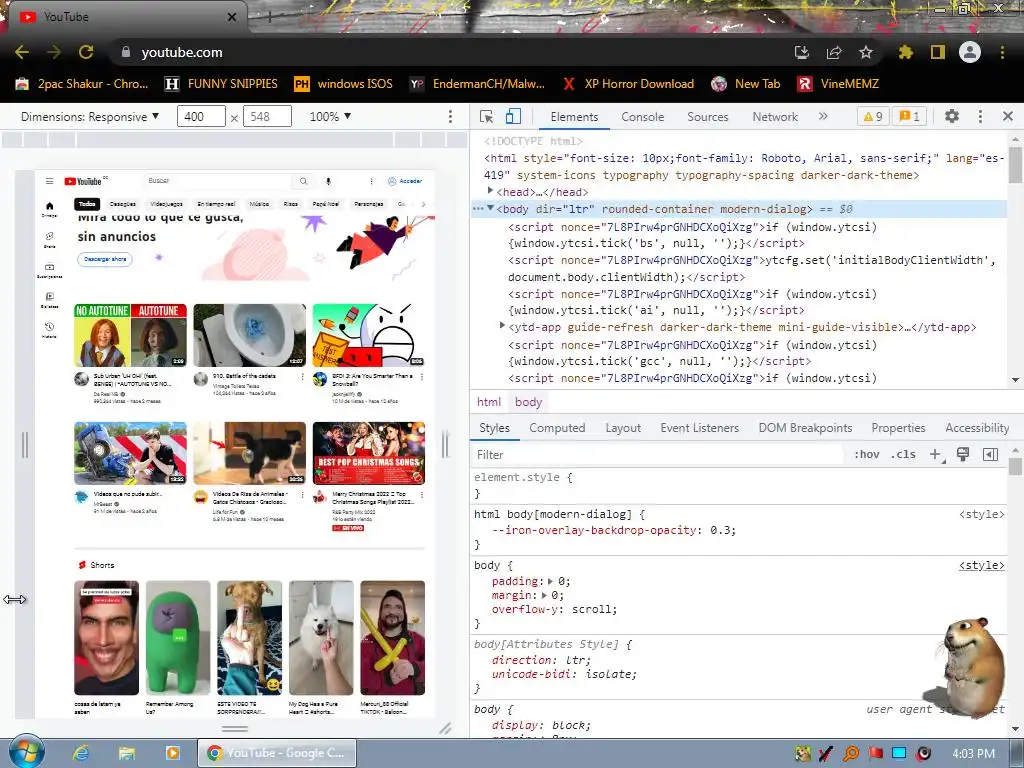This screenshot has width=1024, height=768.
Task: Share this page icon in address bar
Action: 834,52
